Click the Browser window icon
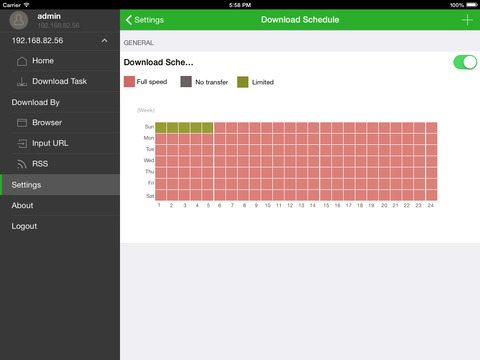 click(x=22, y=123)
